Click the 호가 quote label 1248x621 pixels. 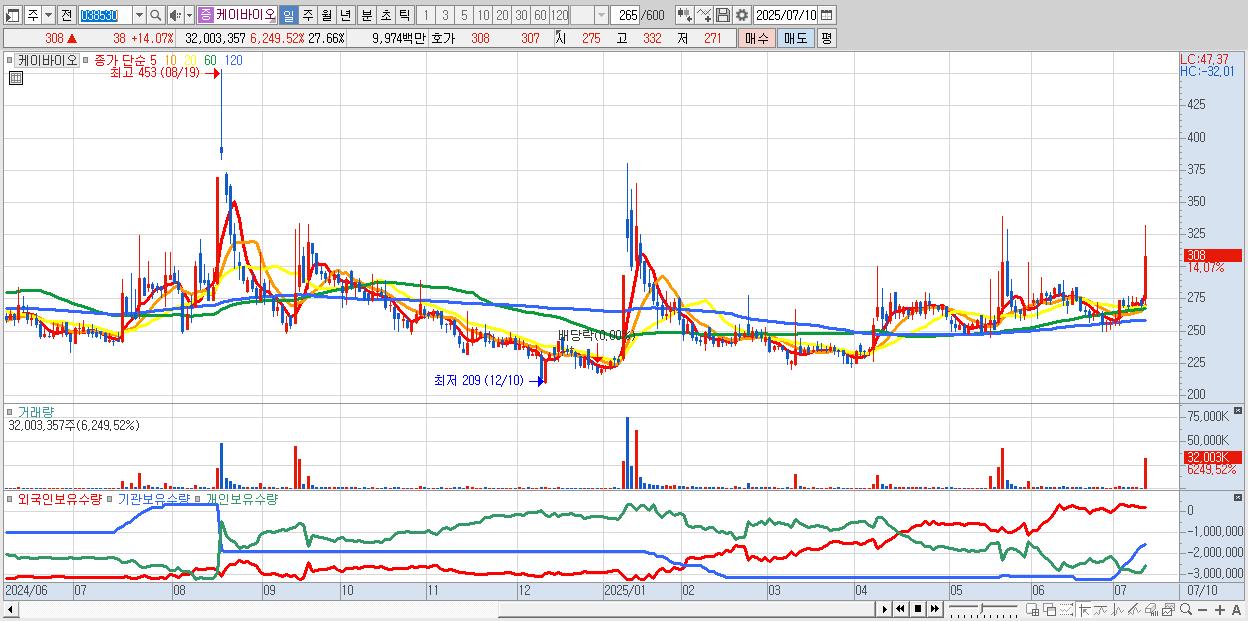point(441,38)
